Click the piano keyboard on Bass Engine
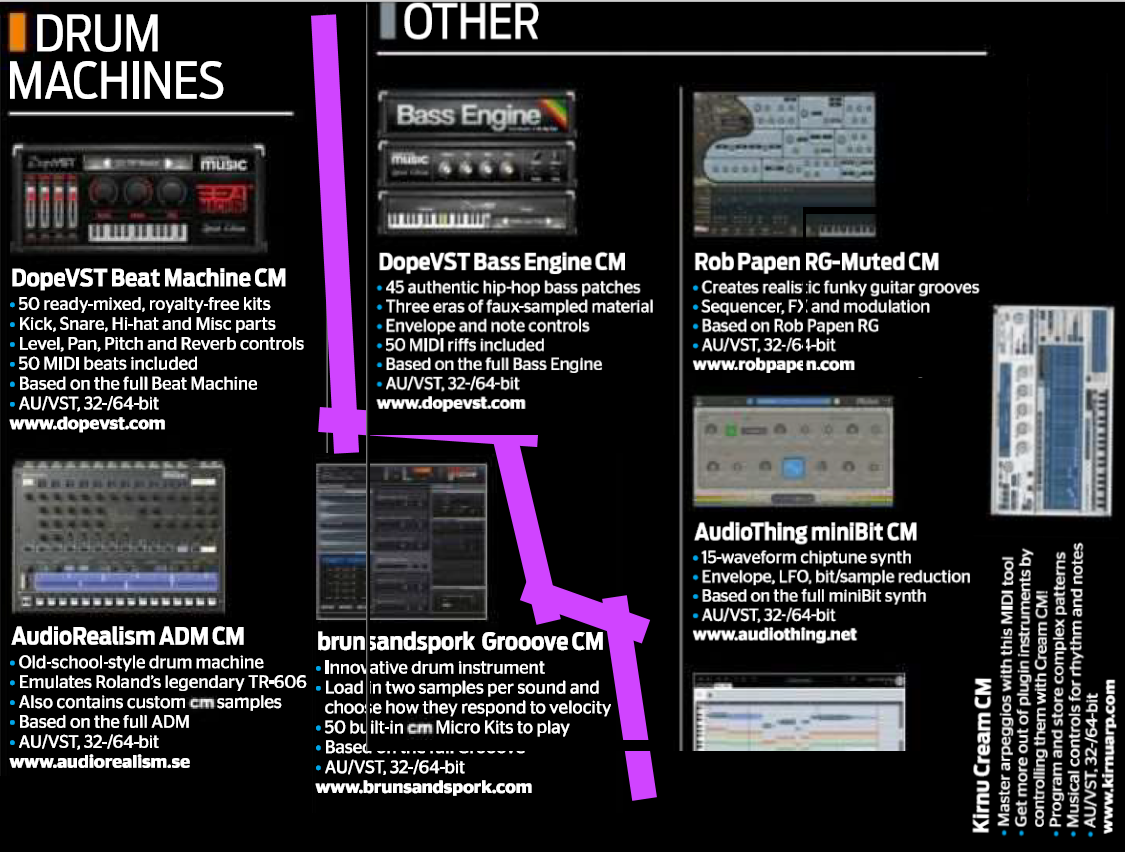 (476, 214)
